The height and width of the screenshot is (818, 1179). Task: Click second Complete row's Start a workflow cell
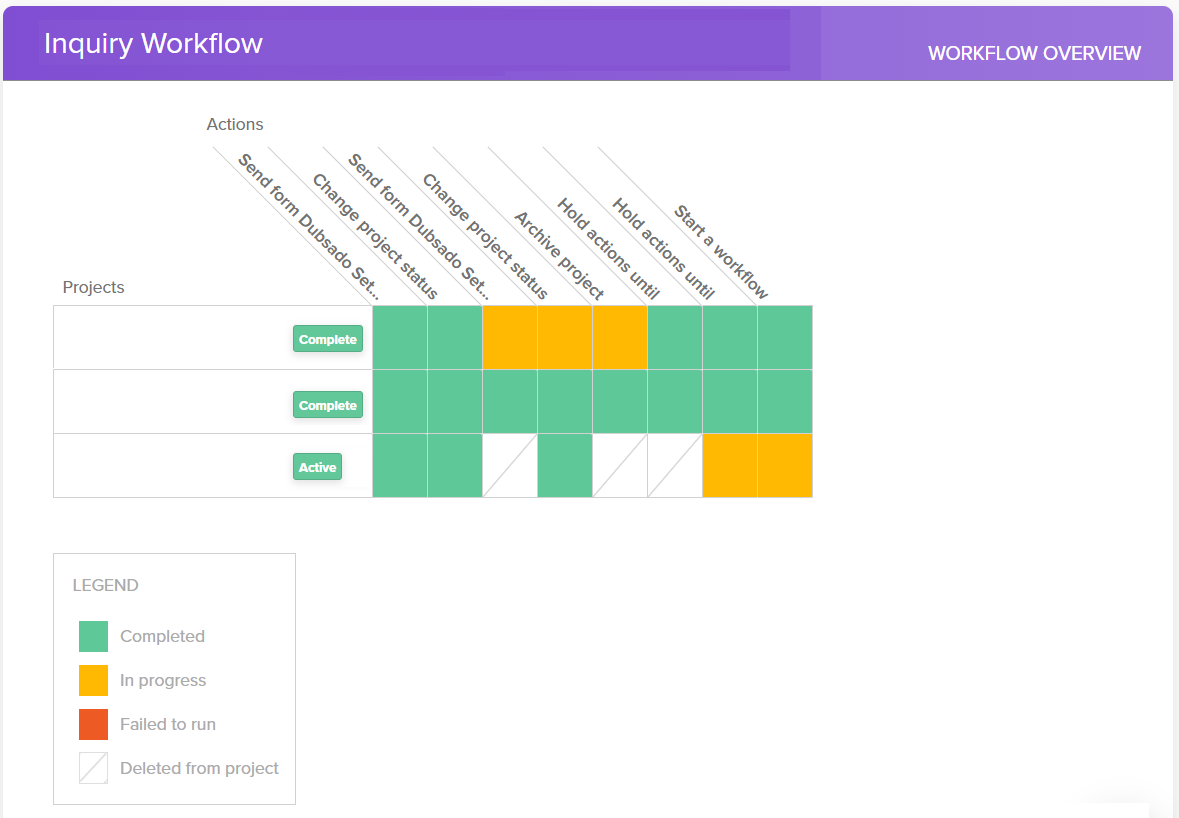(785, 401)
